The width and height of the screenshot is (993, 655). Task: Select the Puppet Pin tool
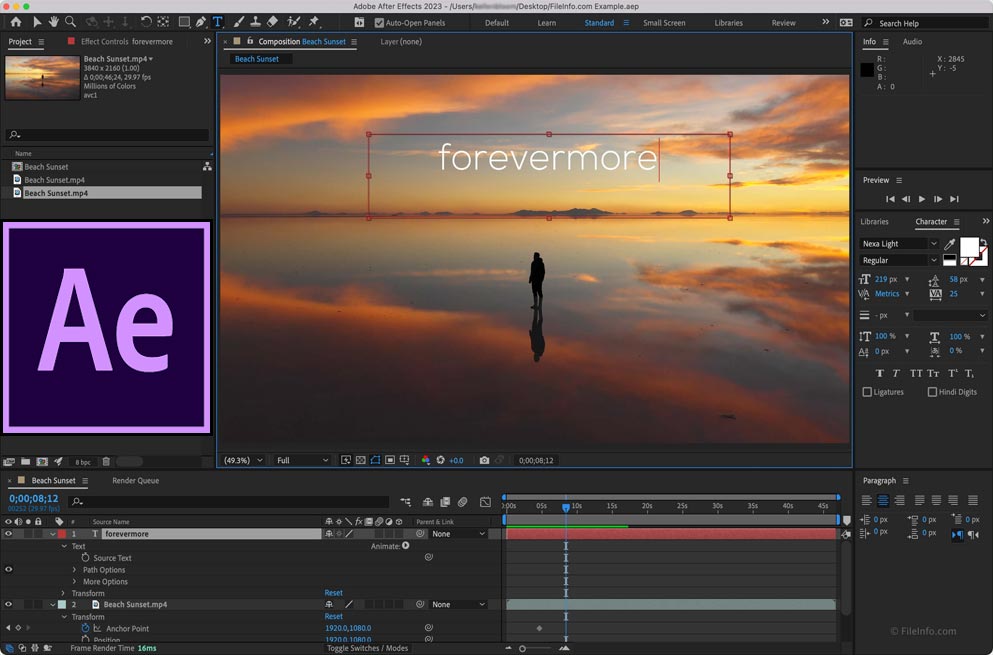pyautogui.click(x=314, y=22)
